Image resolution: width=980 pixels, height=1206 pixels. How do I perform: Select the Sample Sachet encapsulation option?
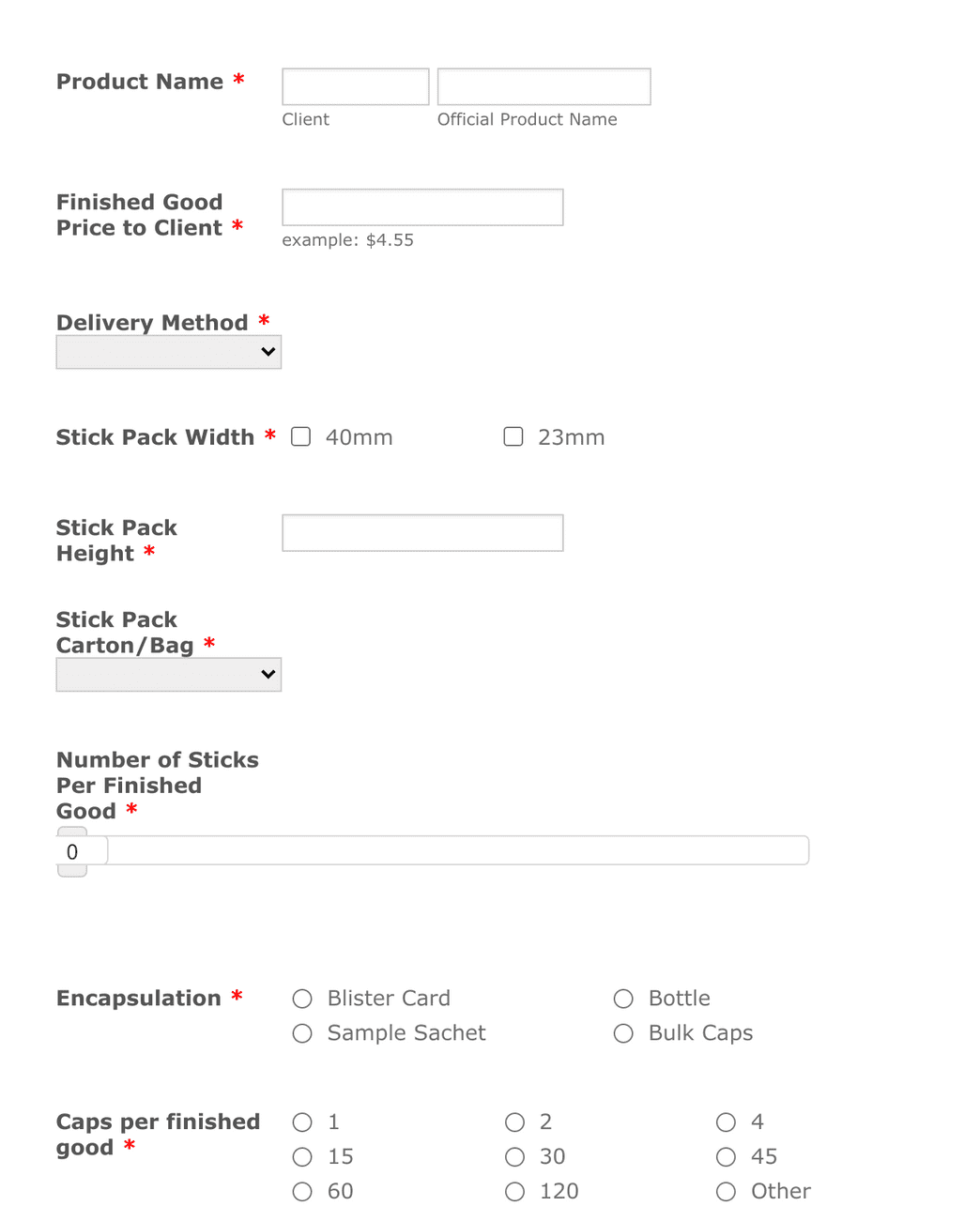pyautogui.click(x=301, y=1033)
